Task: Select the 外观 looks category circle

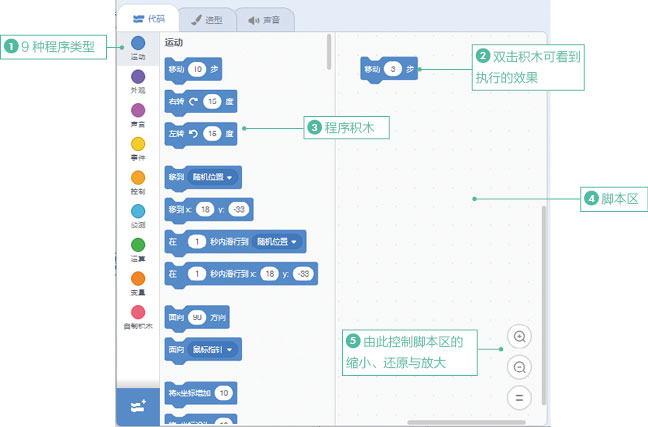Action: pyautogui.click(x=138, y=76)
